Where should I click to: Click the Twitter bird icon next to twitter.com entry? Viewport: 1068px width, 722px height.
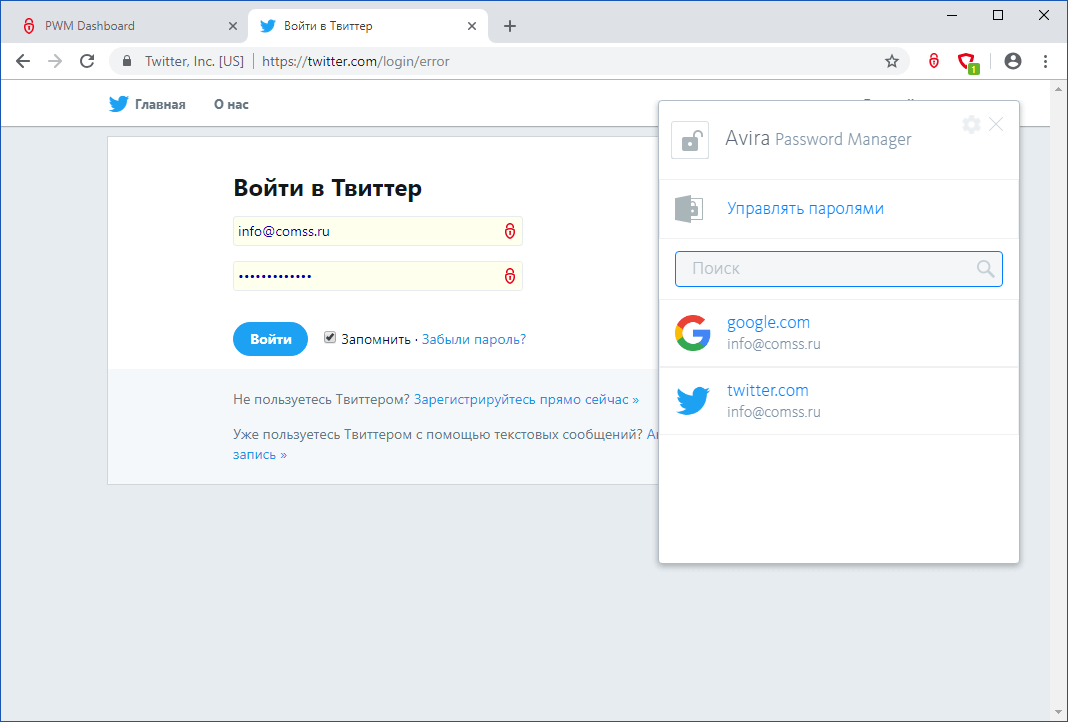click(x=692, y=400)
